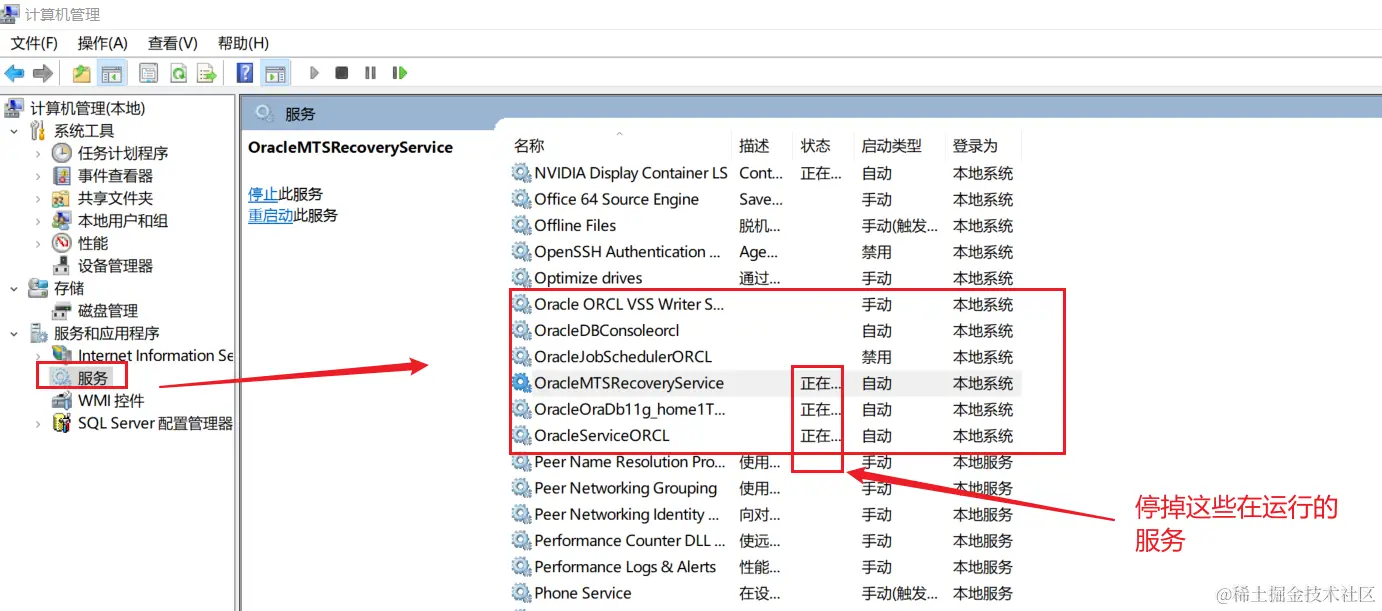
Task: Click the 重启动 link to restart service
Action: [x=270, y=215]
